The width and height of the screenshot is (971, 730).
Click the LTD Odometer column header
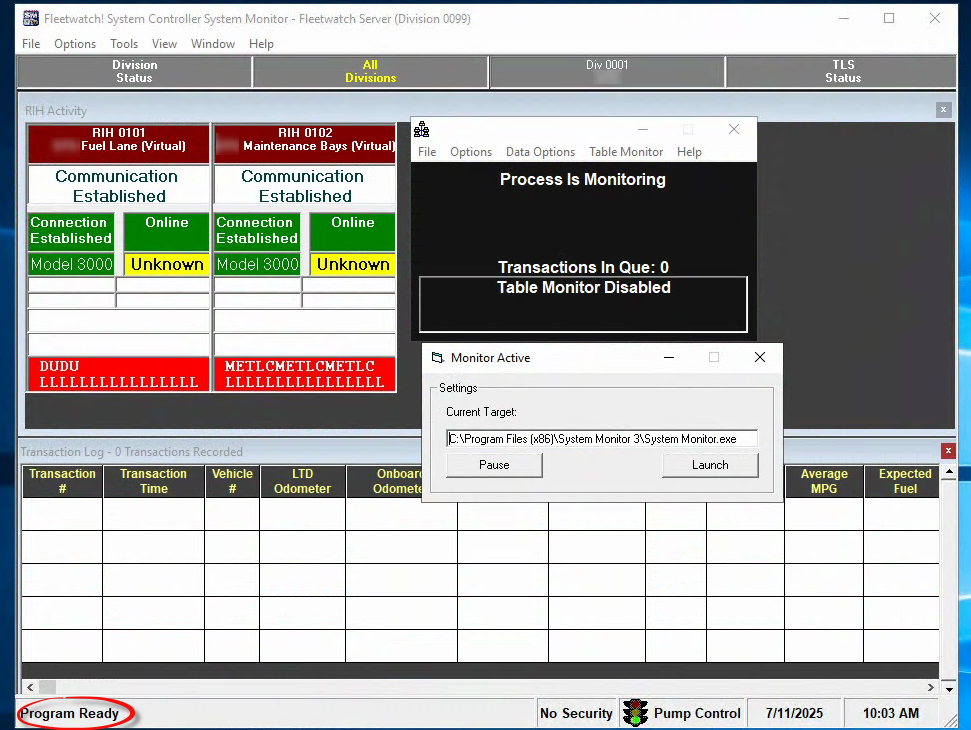(x=303, y=481)
